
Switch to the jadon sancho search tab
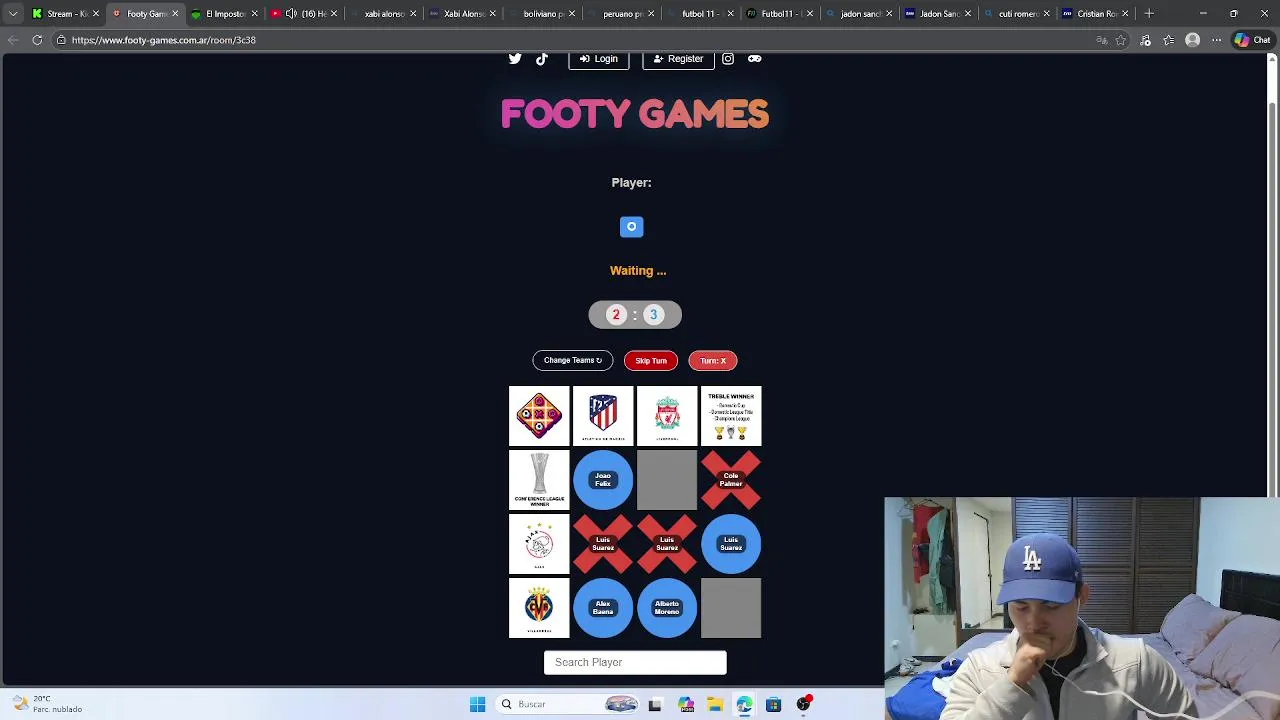pyautogui.click(x=858, y=14)
